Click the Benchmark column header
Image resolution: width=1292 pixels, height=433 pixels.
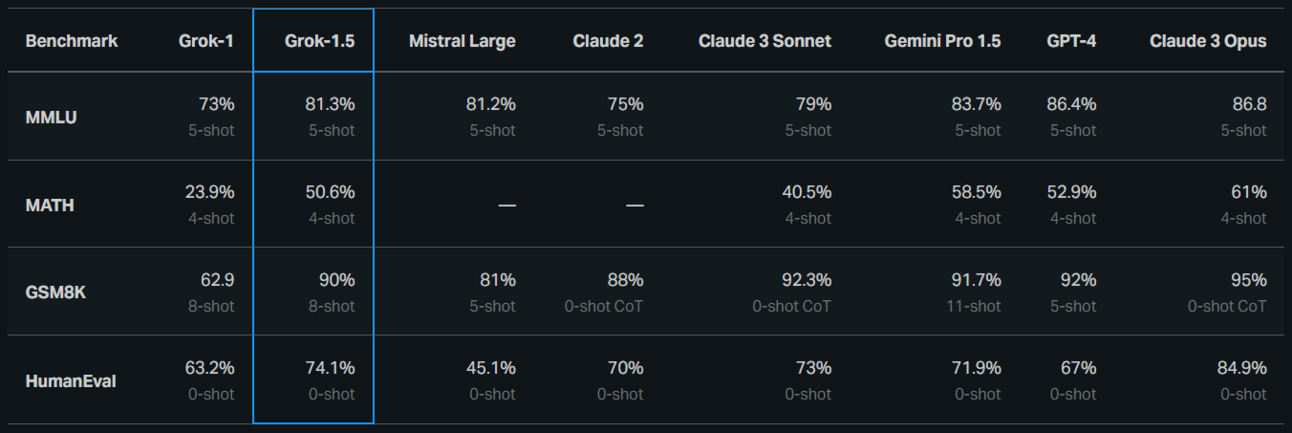click(x=71, y=41)
